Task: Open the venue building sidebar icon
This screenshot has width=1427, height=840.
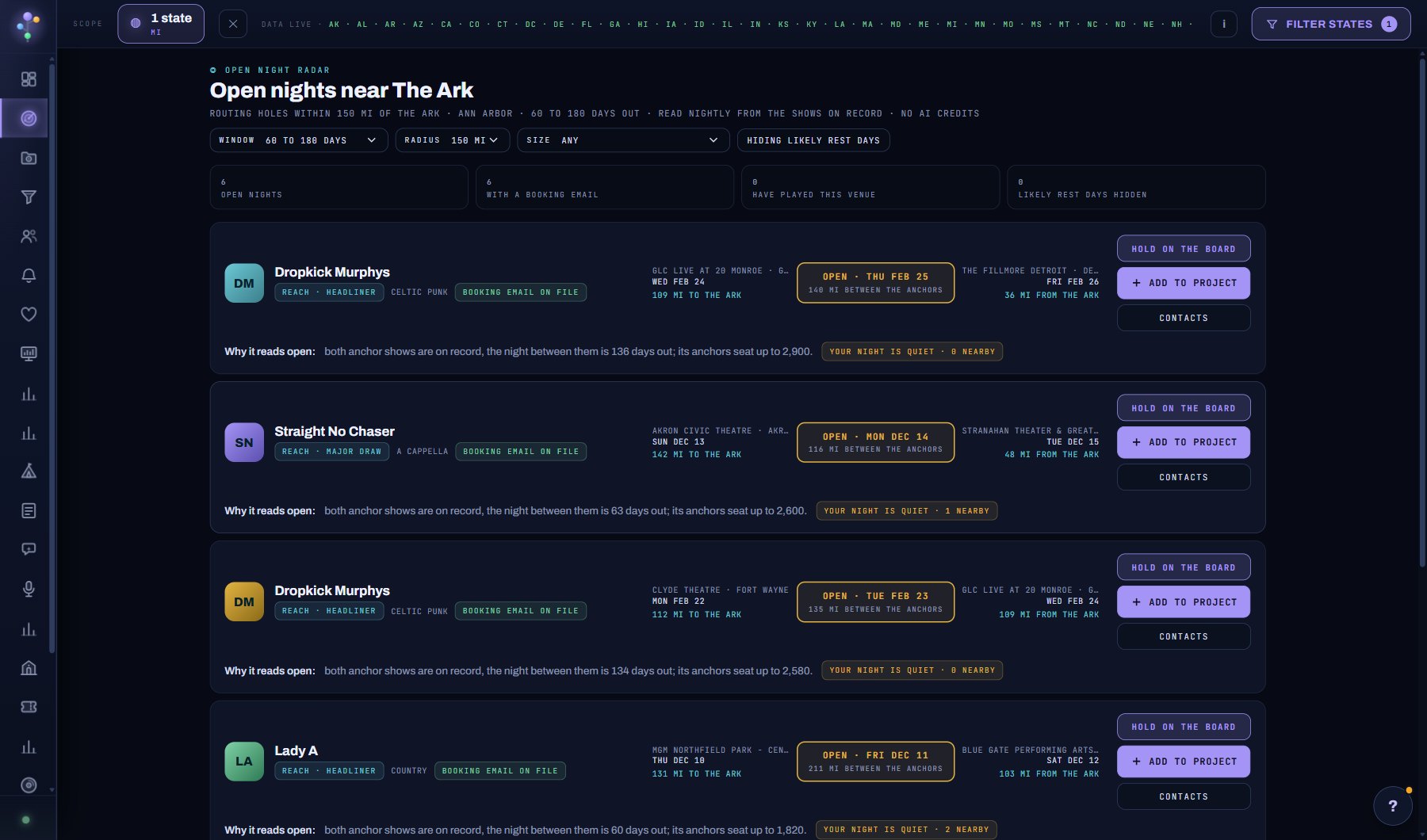Action: (29, 668)
